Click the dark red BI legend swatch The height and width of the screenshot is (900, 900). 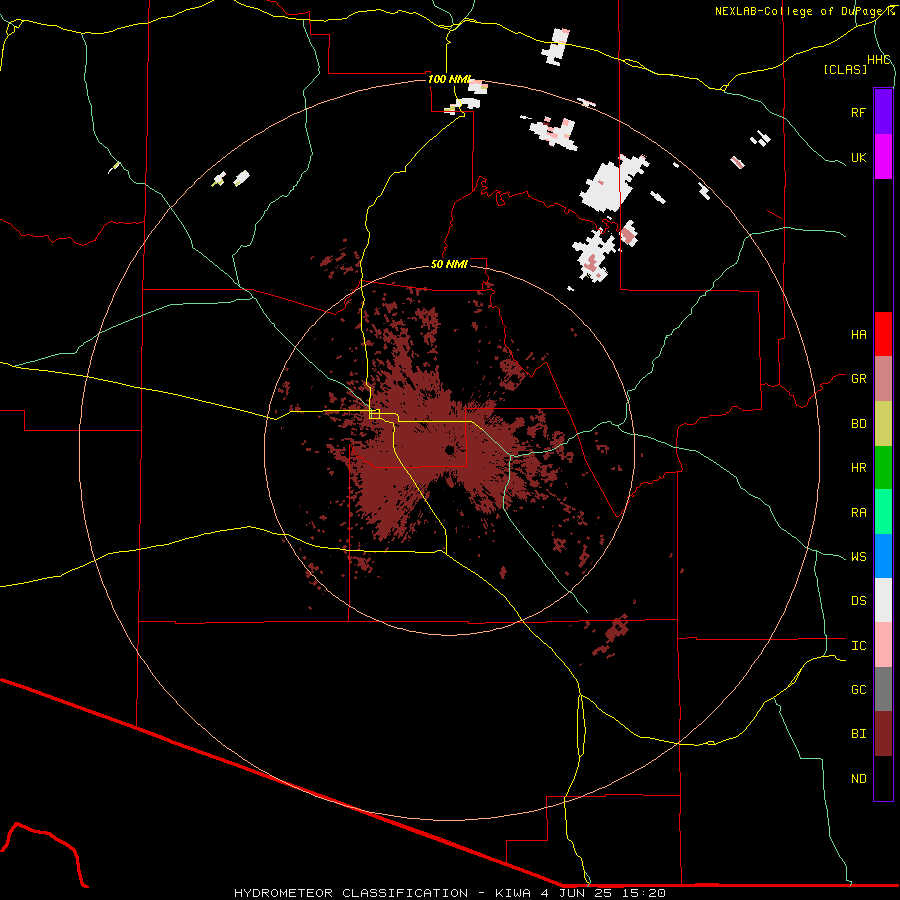pos(883,734)
